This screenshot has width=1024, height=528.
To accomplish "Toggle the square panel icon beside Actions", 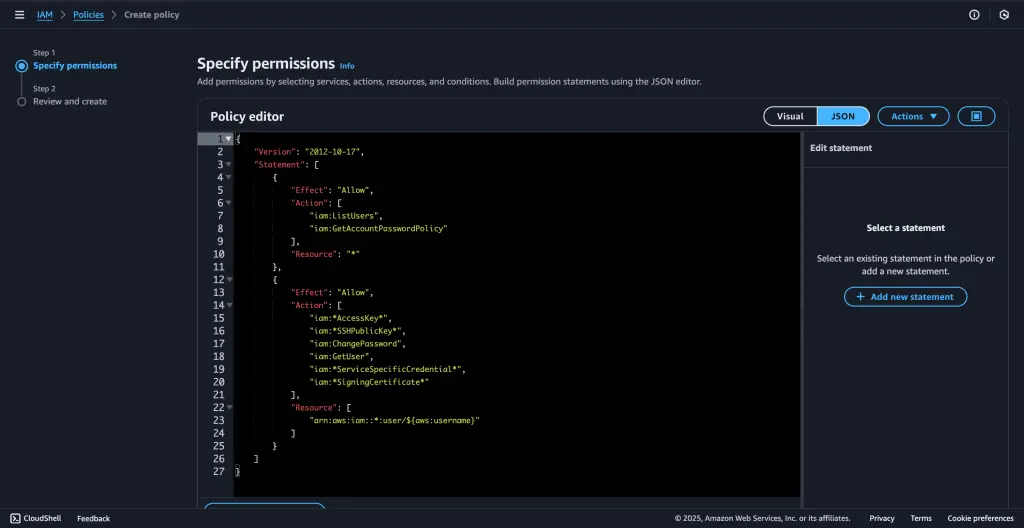I will click(976, 116).
